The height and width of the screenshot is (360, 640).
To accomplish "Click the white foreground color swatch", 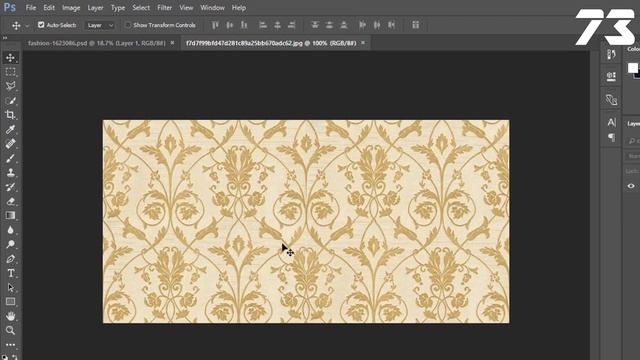I will (x=633, y=68).
